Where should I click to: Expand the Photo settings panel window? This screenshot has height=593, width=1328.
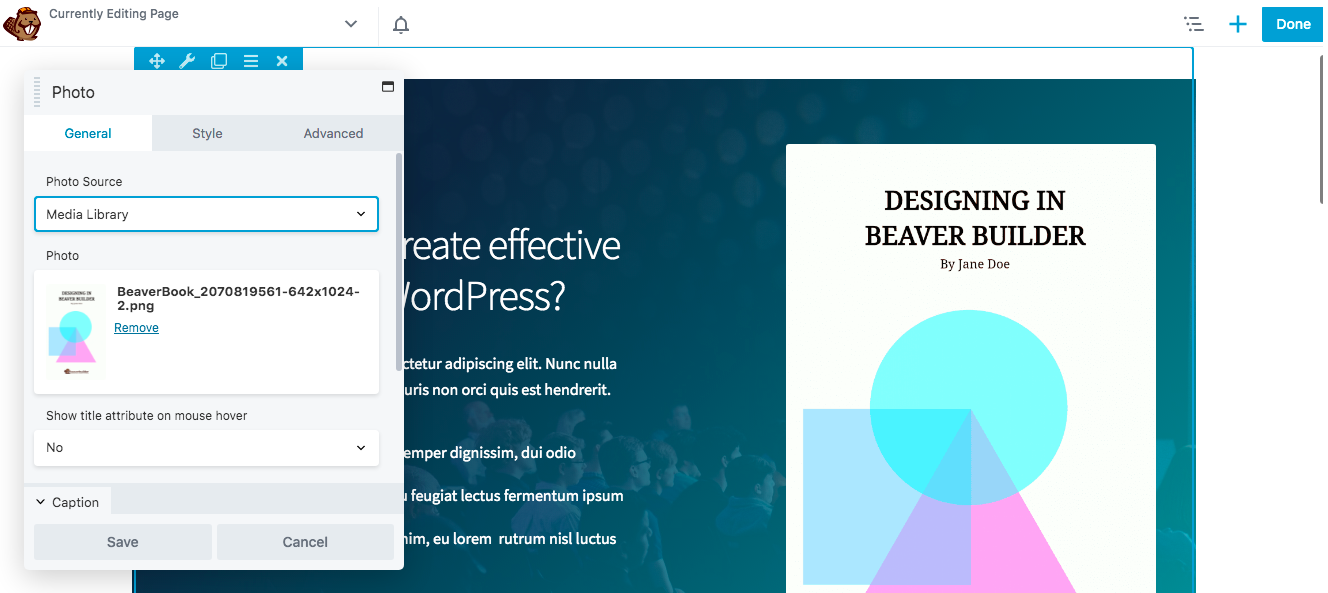[388, 87]
